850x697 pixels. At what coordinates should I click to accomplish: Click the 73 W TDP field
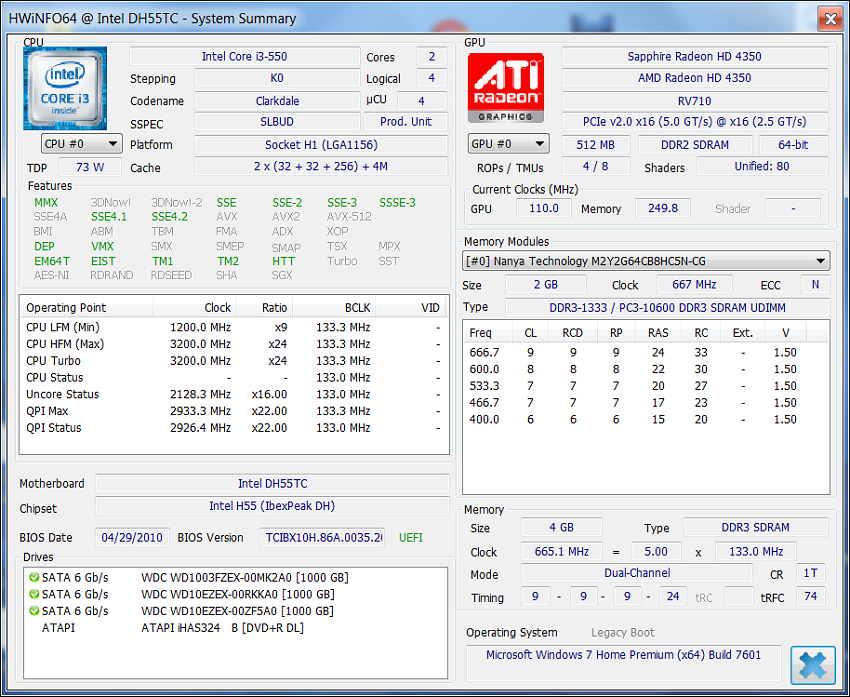tap(90, 167)
